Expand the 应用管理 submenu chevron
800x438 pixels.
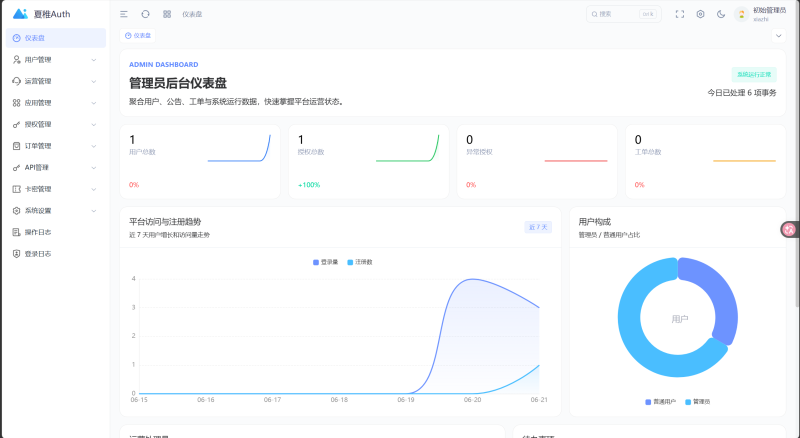pos(94,103)
